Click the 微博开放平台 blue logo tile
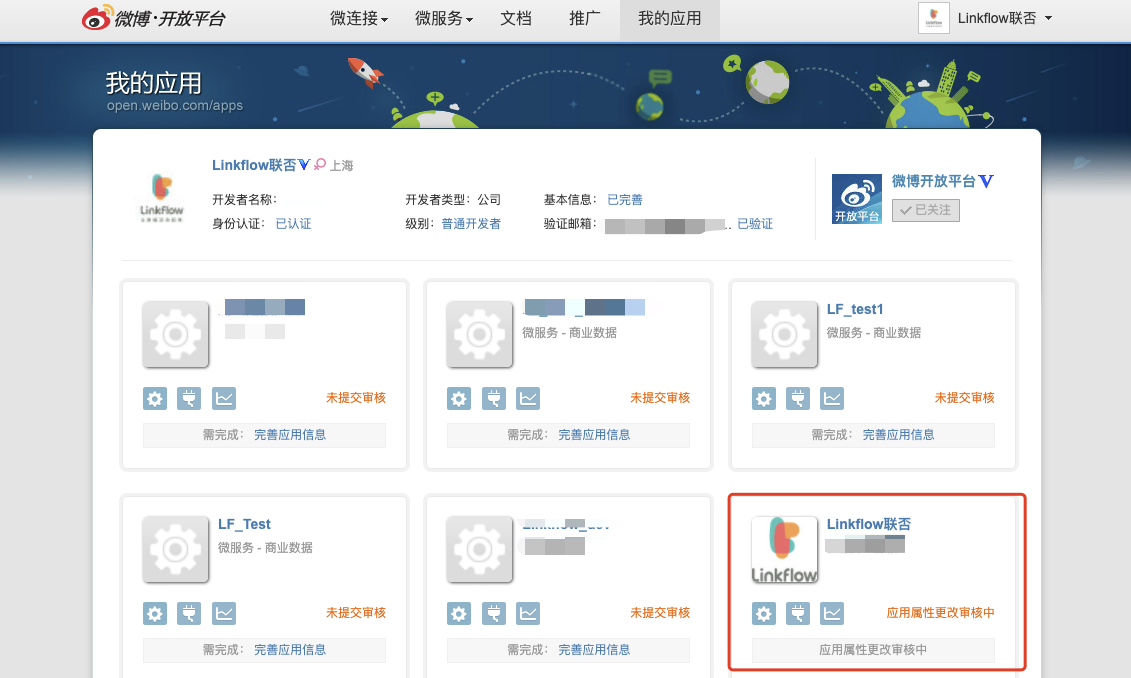The image size is (1131, 678). (856, 199)
